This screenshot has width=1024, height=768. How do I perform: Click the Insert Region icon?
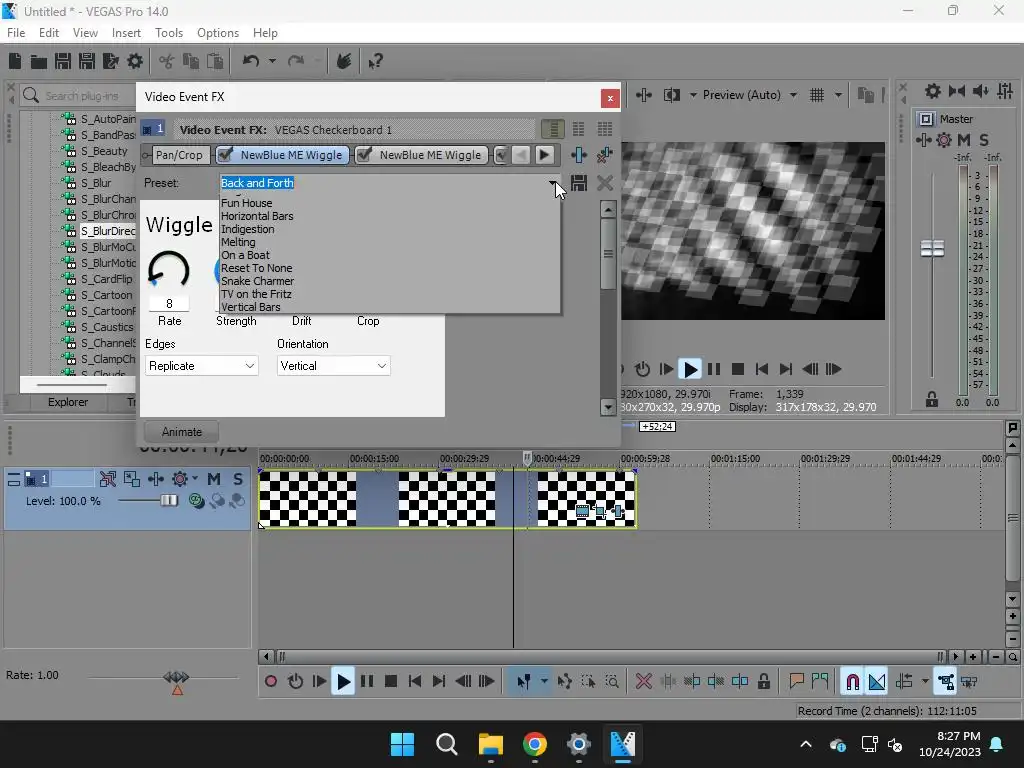[820, 682]
